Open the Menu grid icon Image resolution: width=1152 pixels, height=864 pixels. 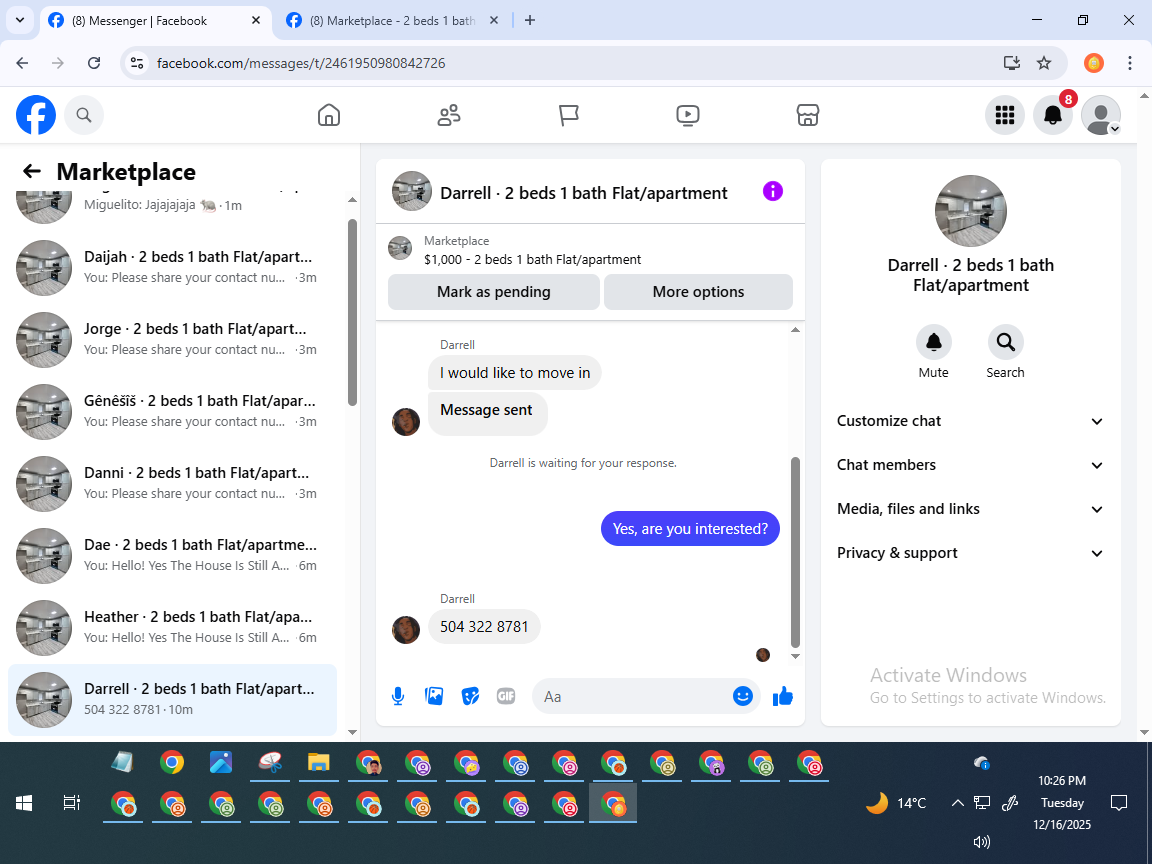pyautogui.click(x=1004, y=115)
